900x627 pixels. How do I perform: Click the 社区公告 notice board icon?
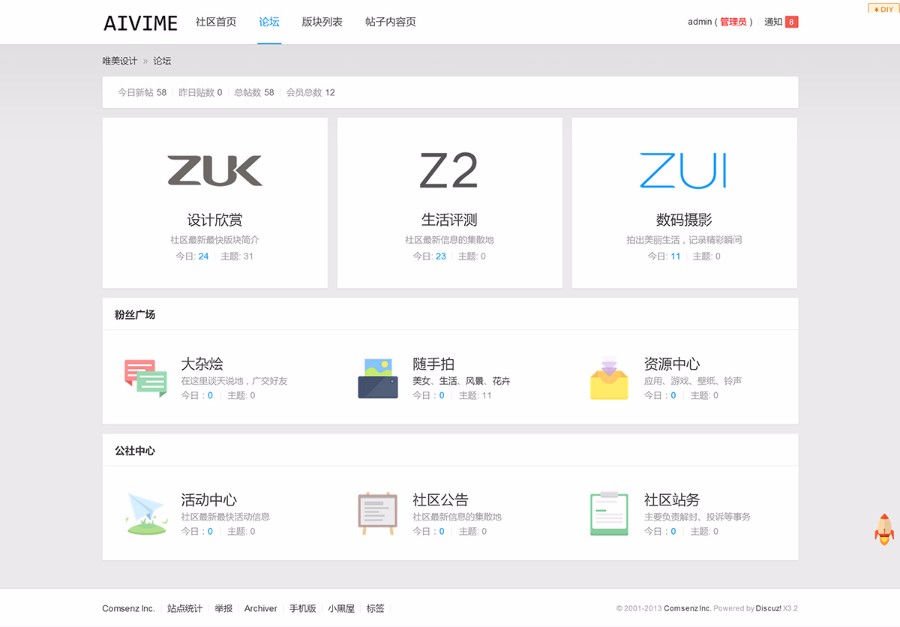pyautogui.click(x=378, y=513)
